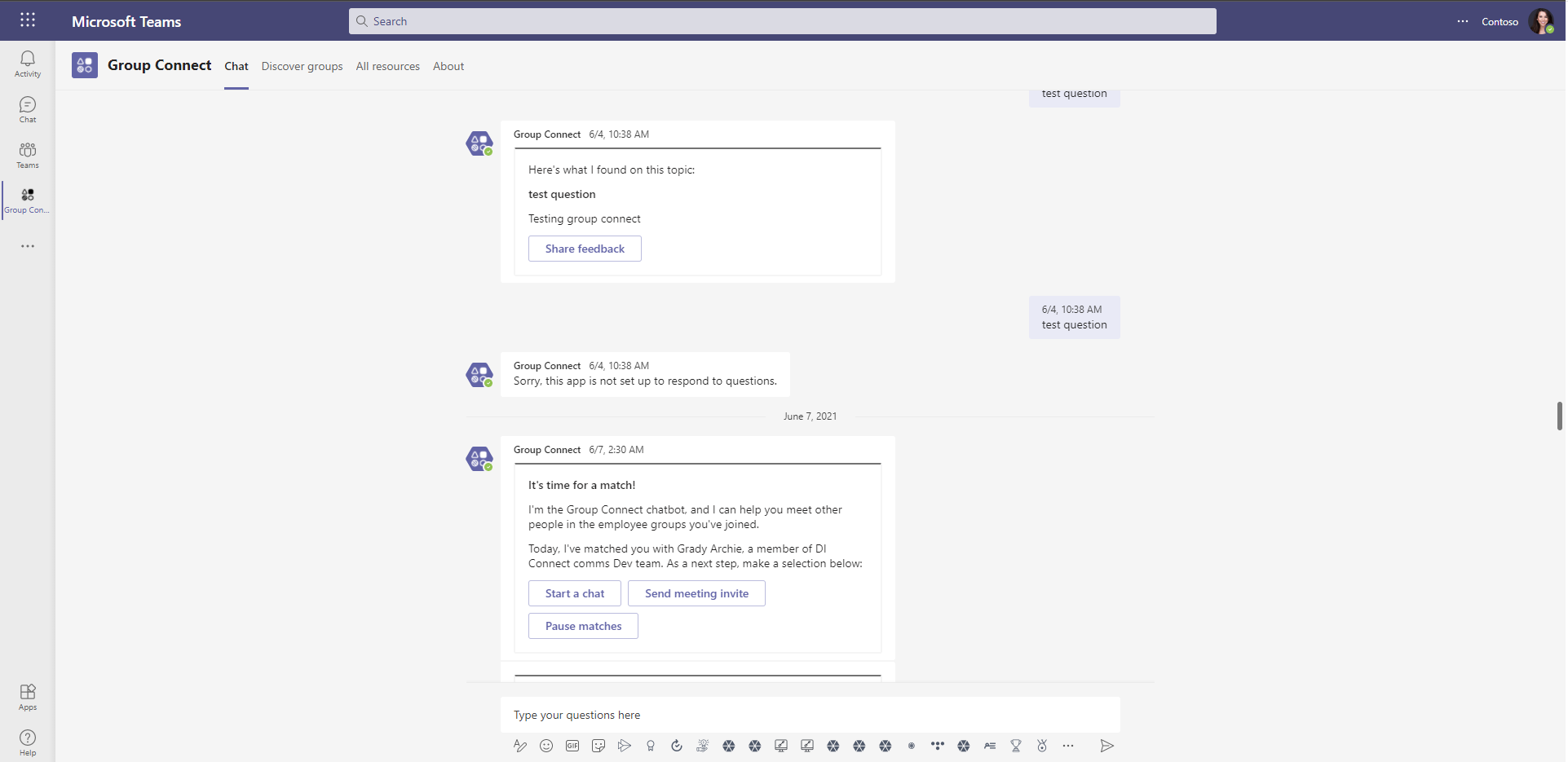This screenshot has height=762, width=1568.
Task: Click the sent 'test question' bubble from 10:38 AM
Action: pos(1075,317)
